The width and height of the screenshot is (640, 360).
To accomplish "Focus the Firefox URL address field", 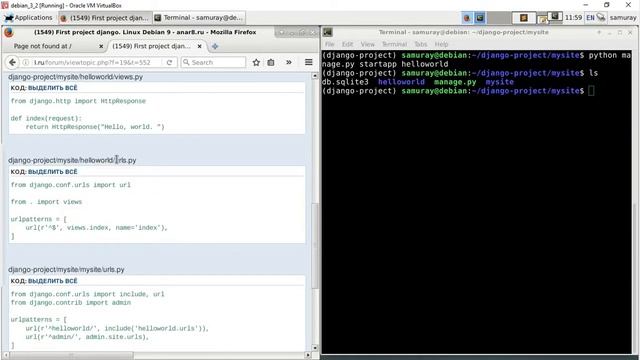I will (98, 62).
